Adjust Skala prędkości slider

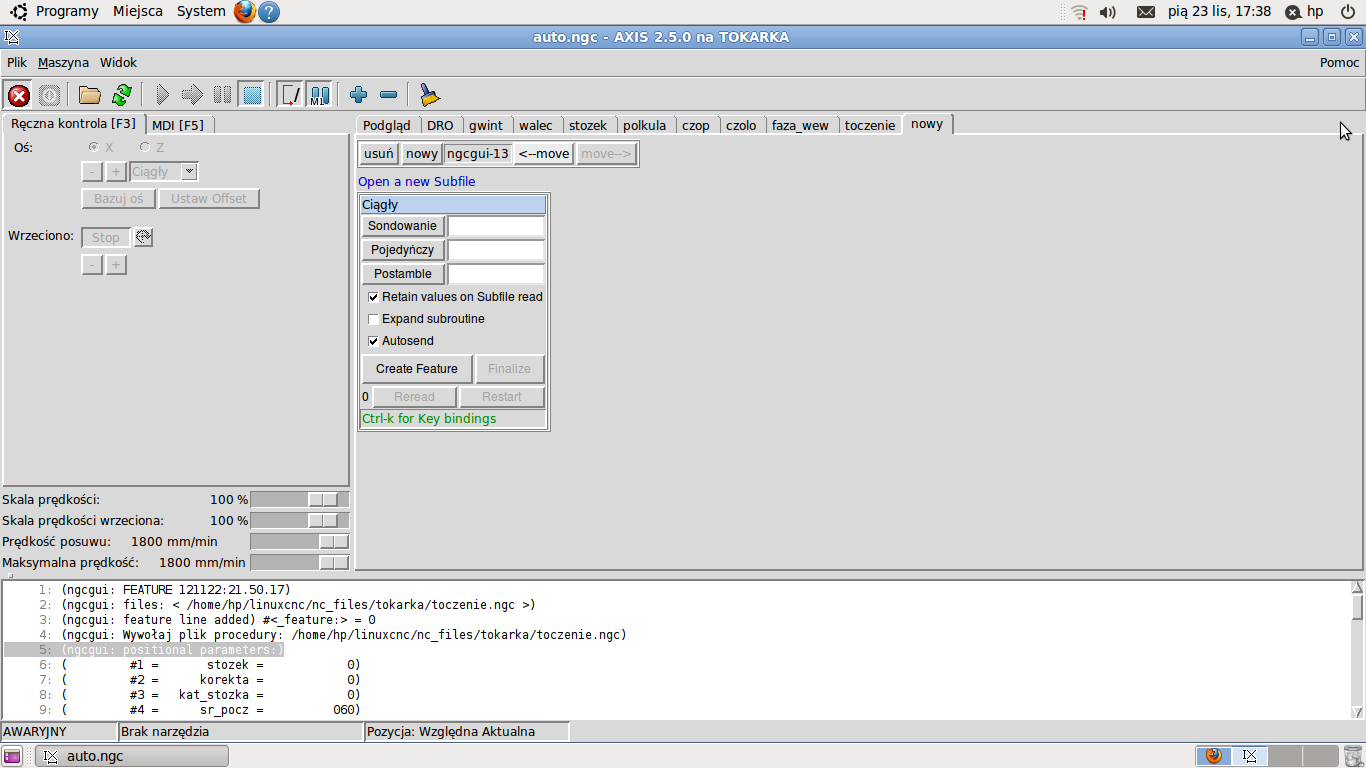[x=300, y=499]
